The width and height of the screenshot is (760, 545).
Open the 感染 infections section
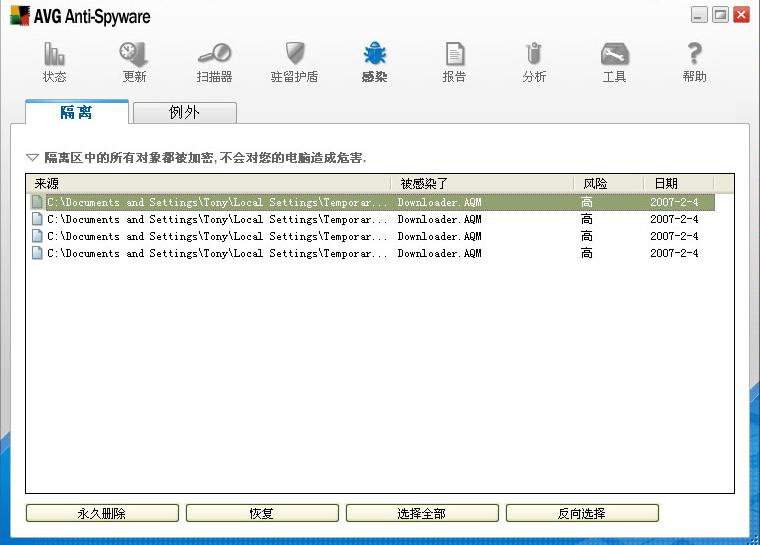[x=374, y=62]
